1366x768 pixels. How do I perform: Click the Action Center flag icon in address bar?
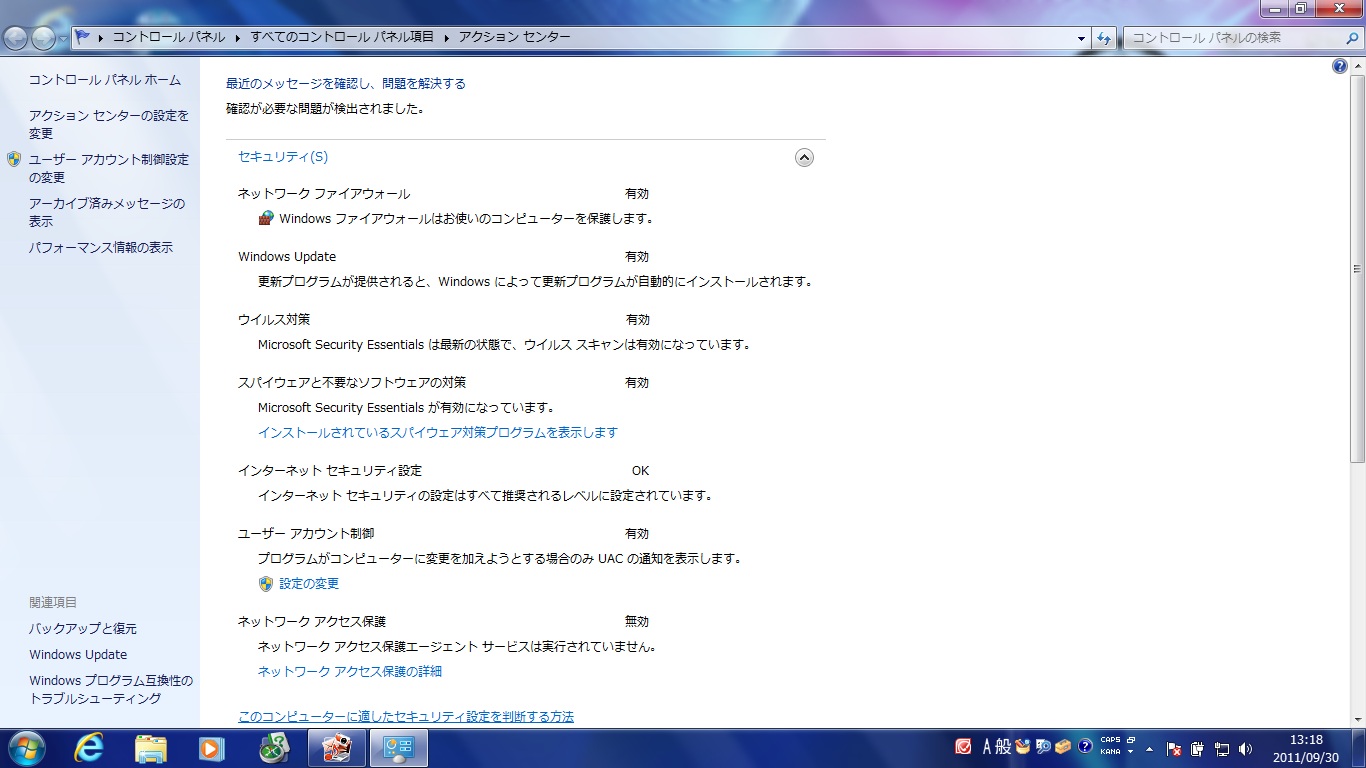coord(83,37)
